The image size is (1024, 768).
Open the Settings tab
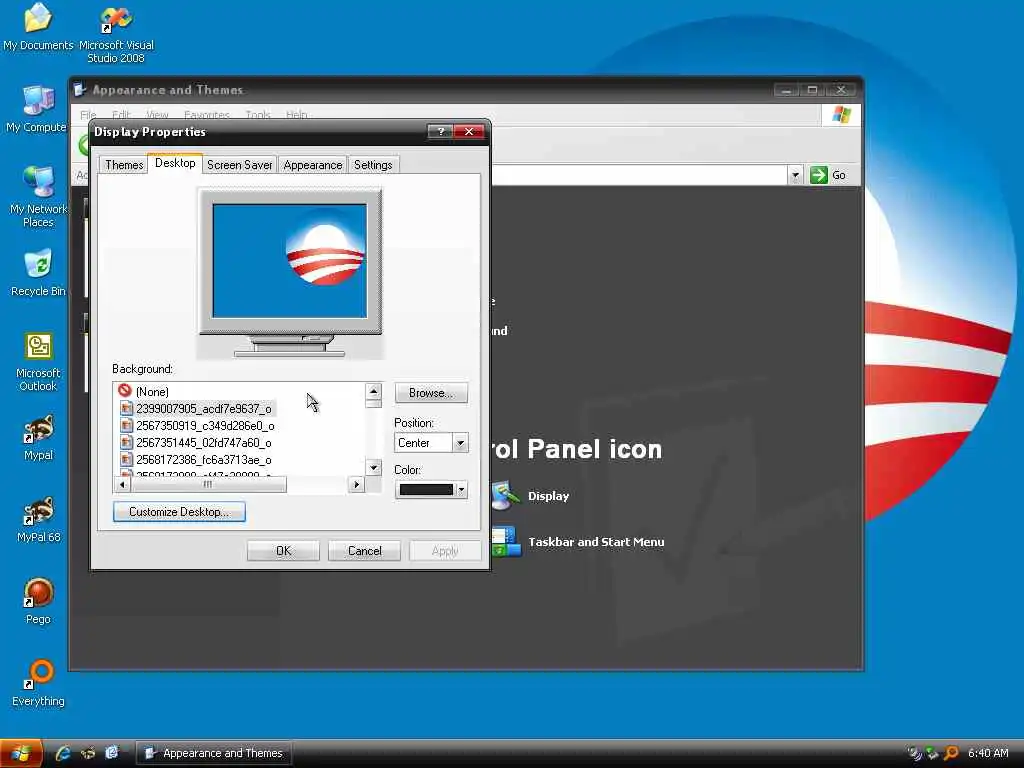click(373, 165)
